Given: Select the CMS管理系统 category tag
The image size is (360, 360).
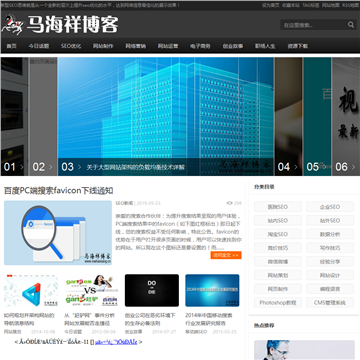Looking at the screenshot, I should pyautogui.click(x=330, y=303).
